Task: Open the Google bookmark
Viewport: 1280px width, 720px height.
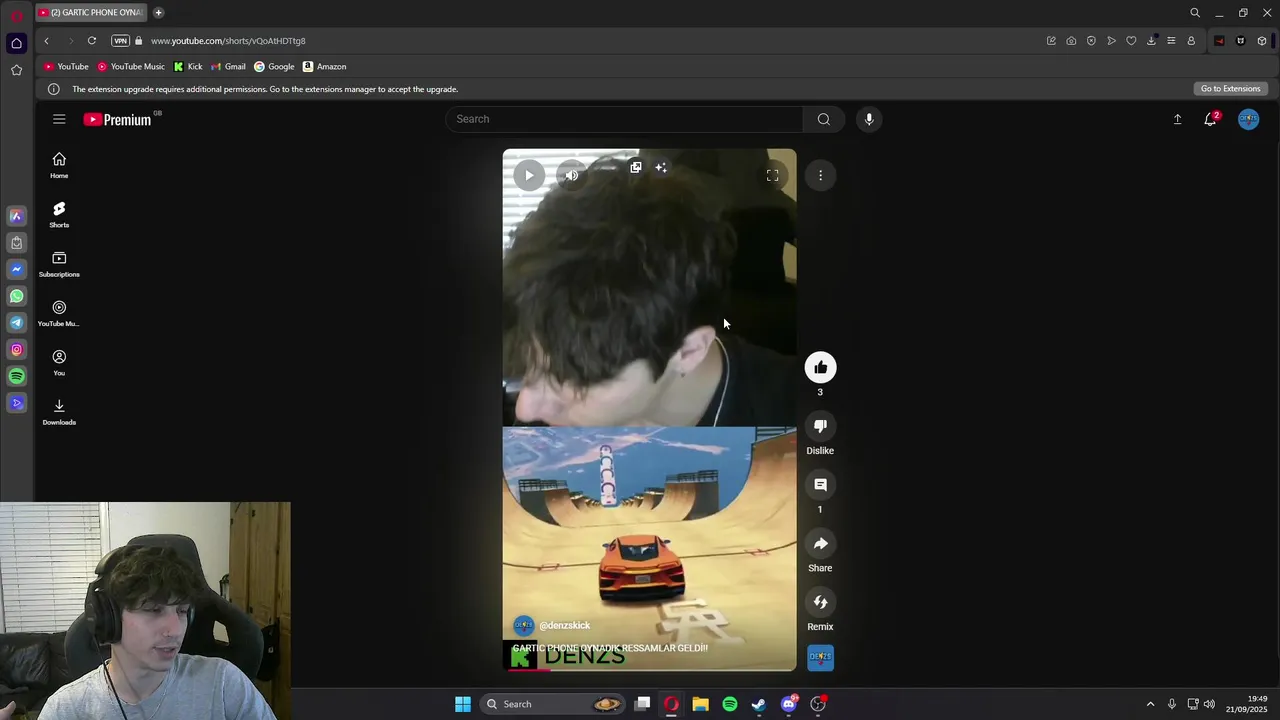Action: (274, 66)
